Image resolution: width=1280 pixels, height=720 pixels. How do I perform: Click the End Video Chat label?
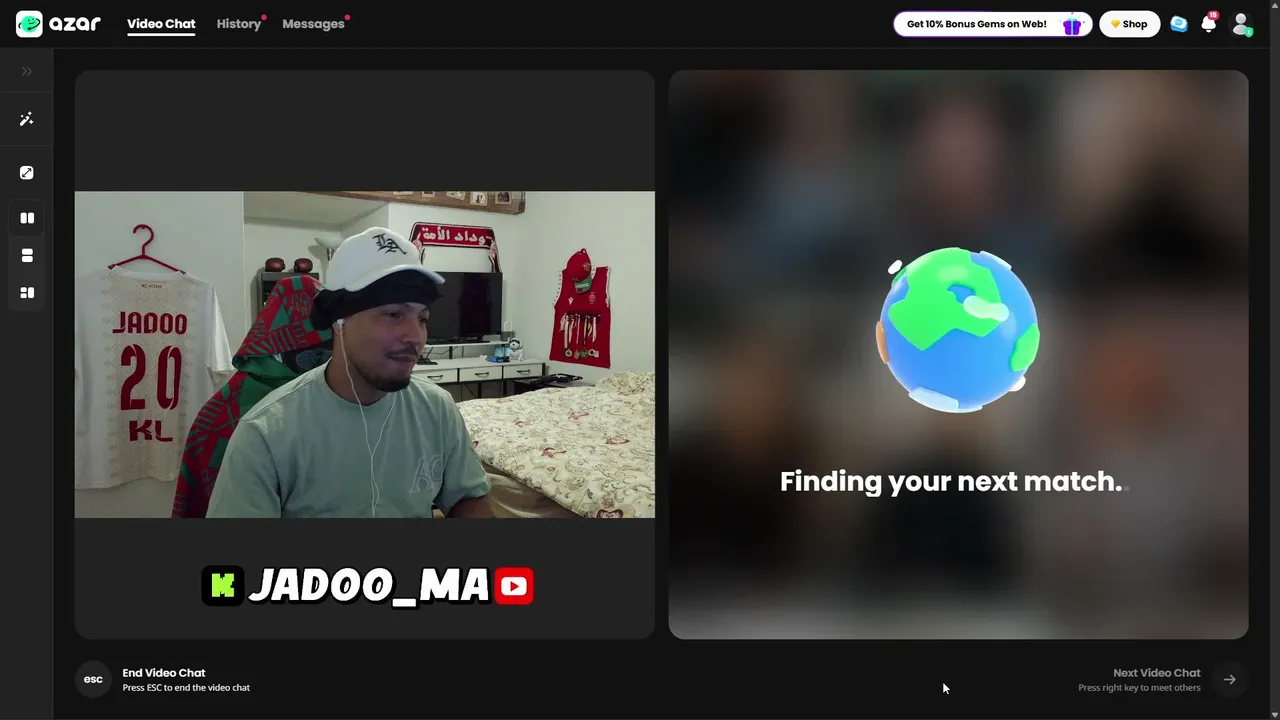[x=164, y=673]
